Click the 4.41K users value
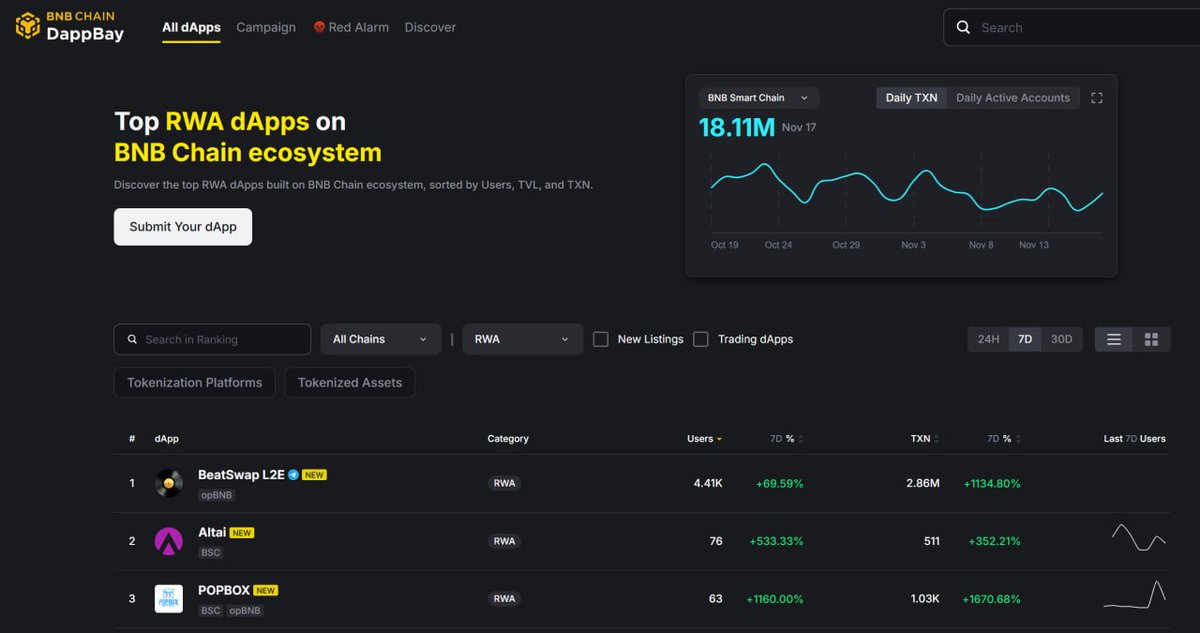 click(x=708, y=484)
